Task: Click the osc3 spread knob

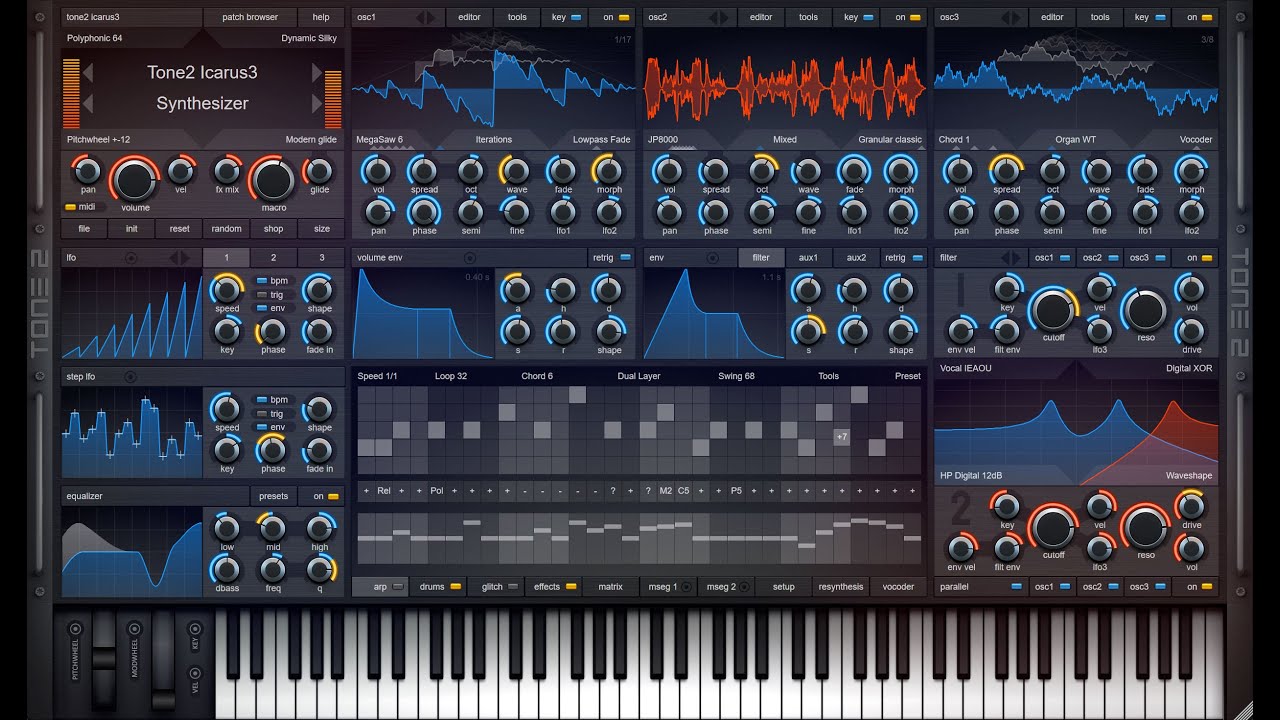Action: click(1006, 171)
